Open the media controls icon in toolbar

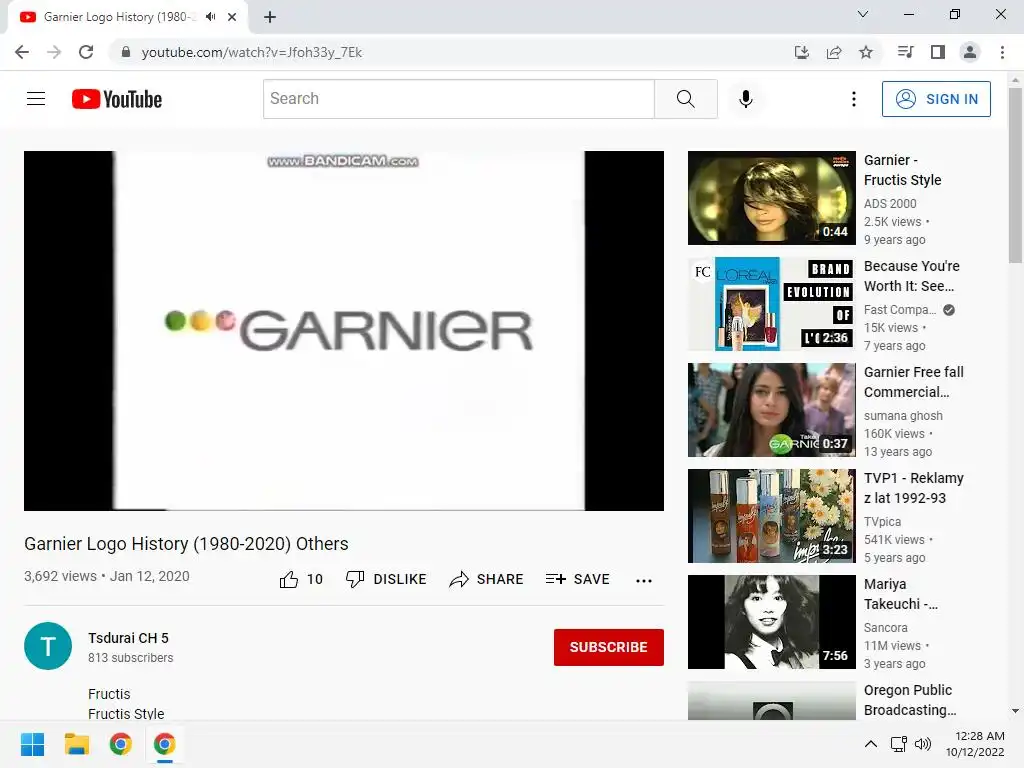click(905, 52)
